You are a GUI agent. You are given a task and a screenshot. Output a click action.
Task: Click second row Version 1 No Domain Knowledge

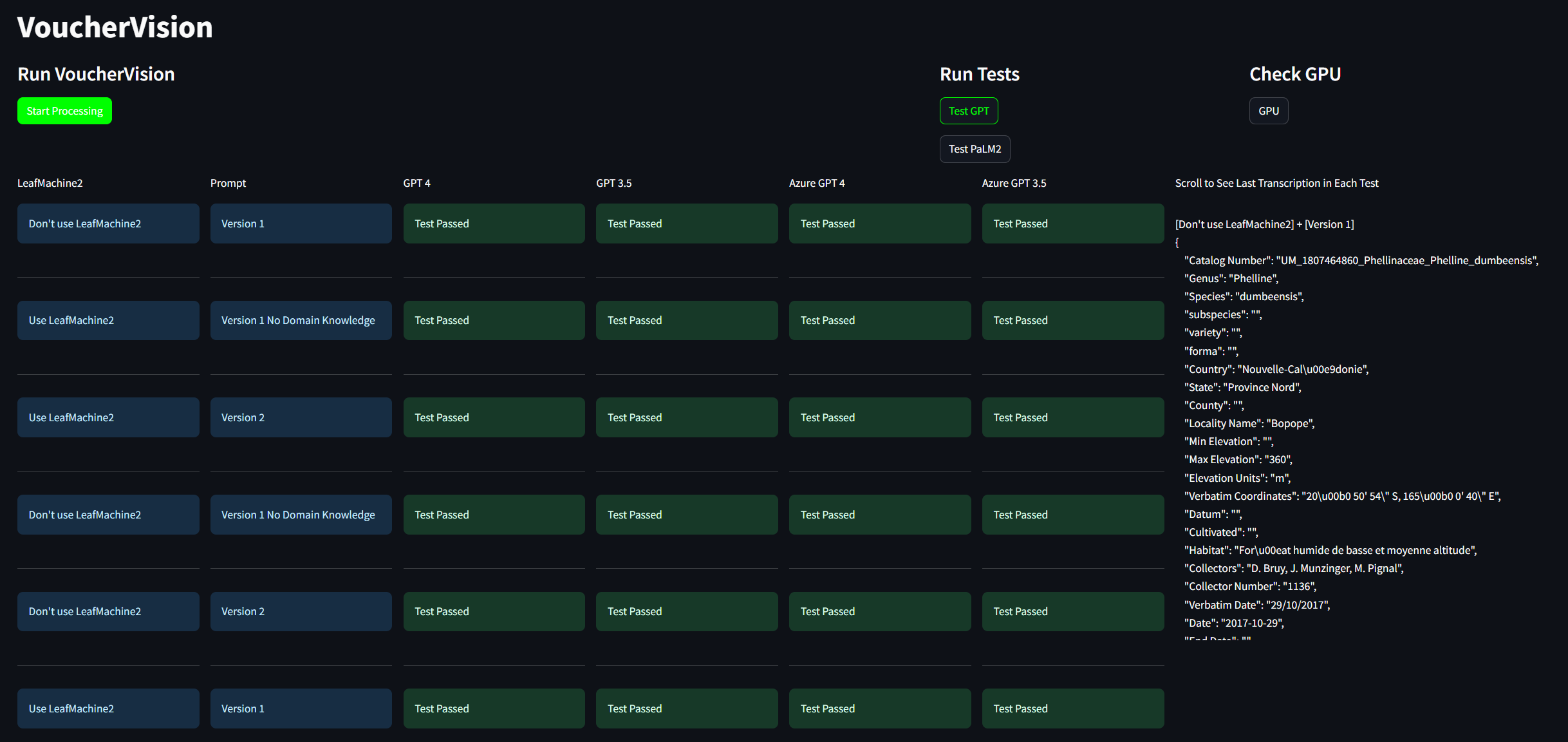[x=301, y=320]
